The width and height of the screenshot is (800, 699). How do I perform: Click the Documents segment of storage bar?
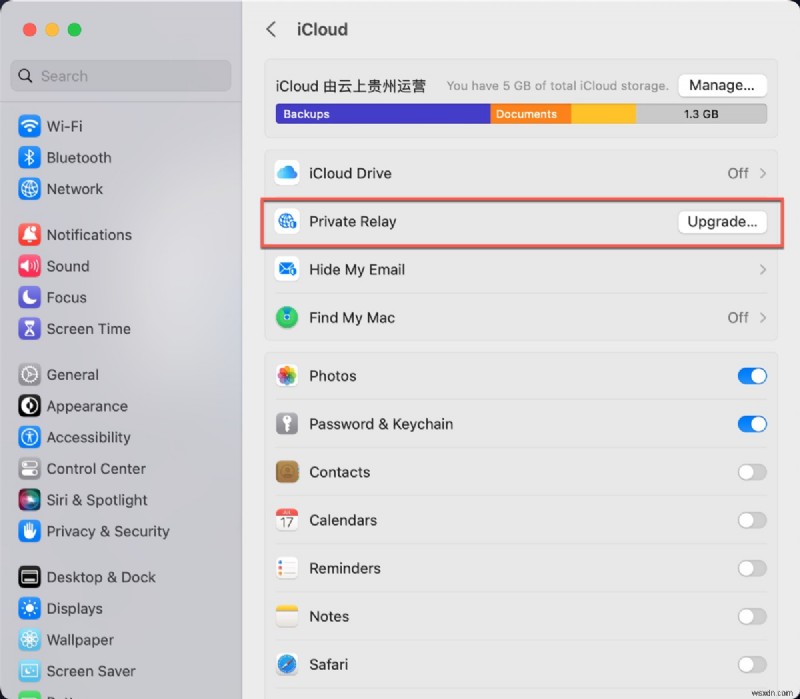pos(531,114)
